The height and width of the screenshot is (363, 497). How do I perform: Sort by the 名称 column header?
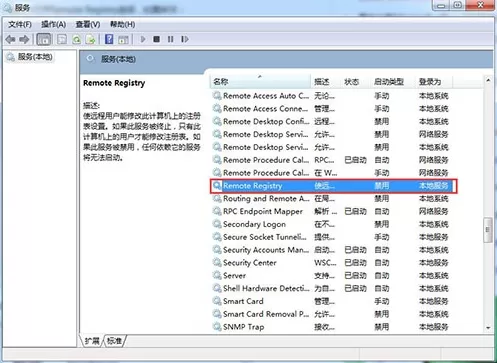click(260, 82)
